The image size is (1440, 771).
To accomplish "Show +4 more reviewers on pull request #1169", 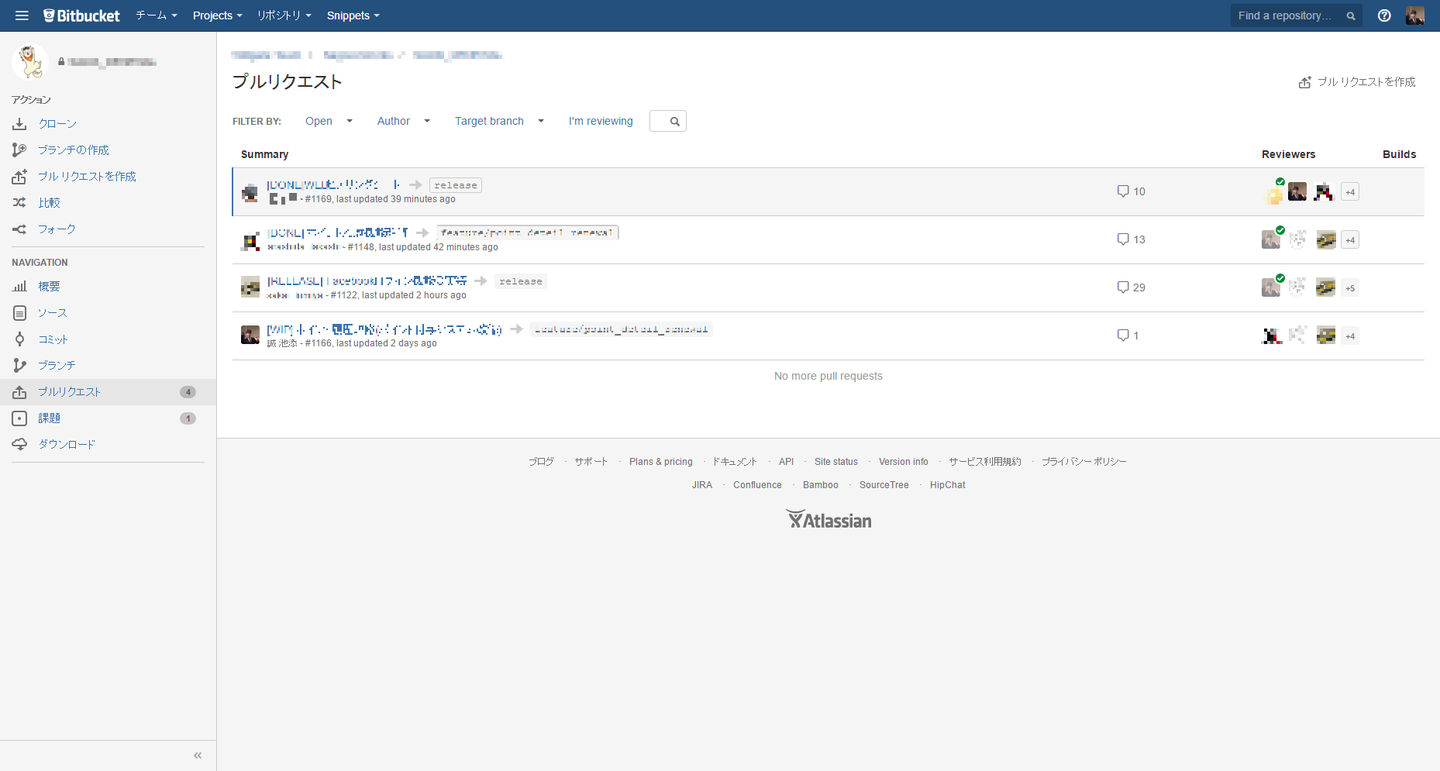I will (1350, 192).
